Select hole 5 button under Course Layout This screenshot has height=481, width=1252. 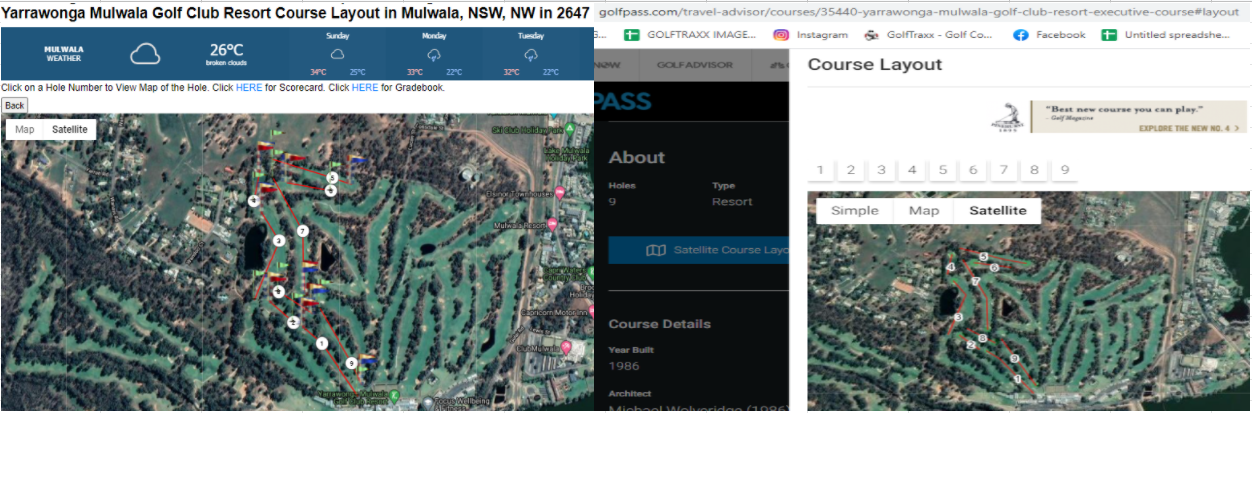click(943, 170)
